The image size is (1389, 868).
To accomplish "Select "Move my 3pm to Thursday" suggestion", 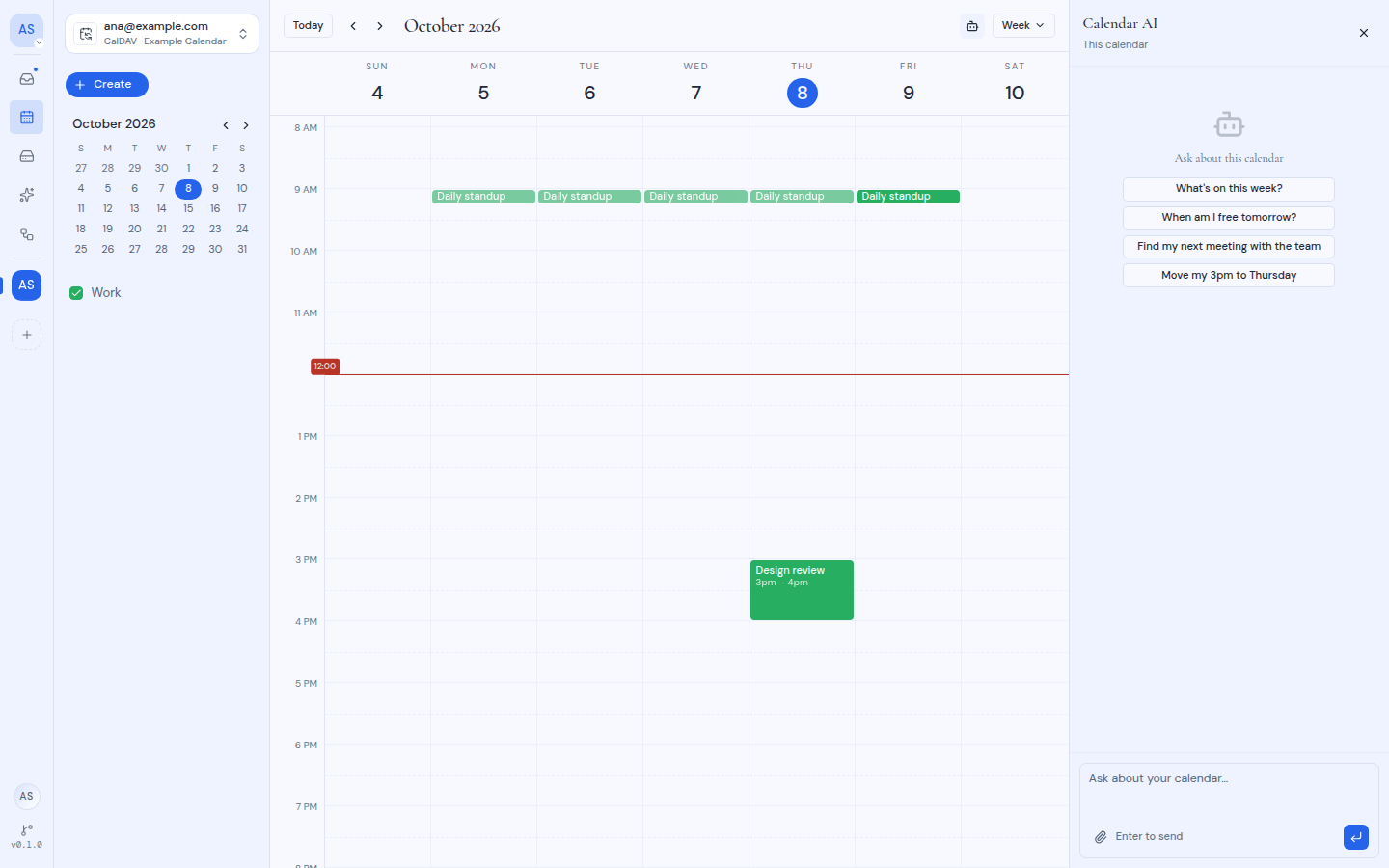I will (x=1229, y=276).
